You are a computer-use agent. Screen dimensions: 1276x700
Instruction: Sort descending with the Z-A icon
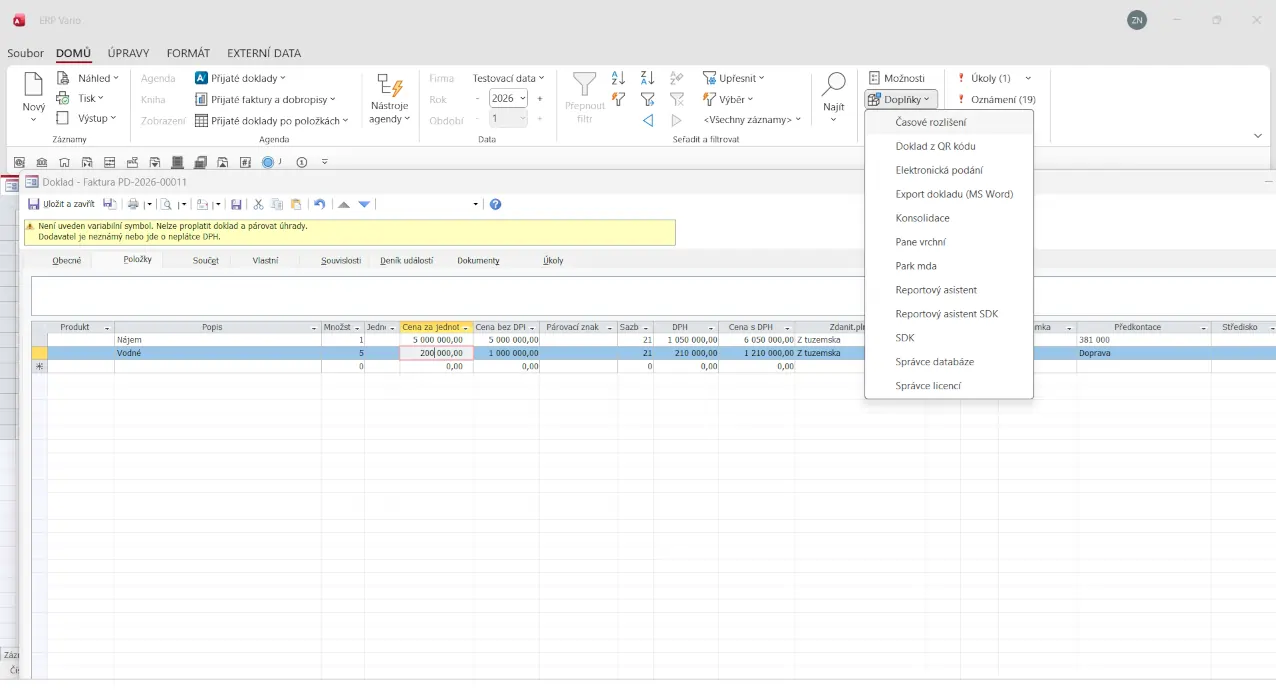click(x=647, y=78)
